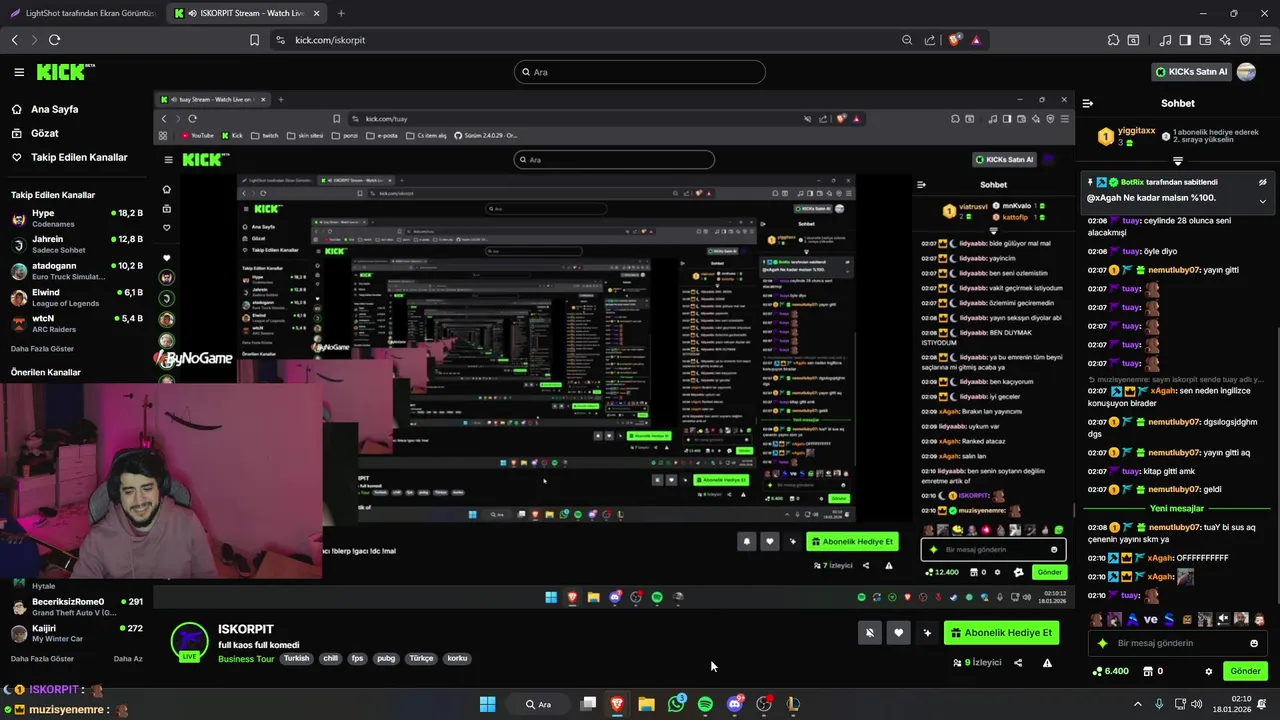Open the chat emoji picker
This screenshot has width=1280, height=720.
coord(1254,643)
